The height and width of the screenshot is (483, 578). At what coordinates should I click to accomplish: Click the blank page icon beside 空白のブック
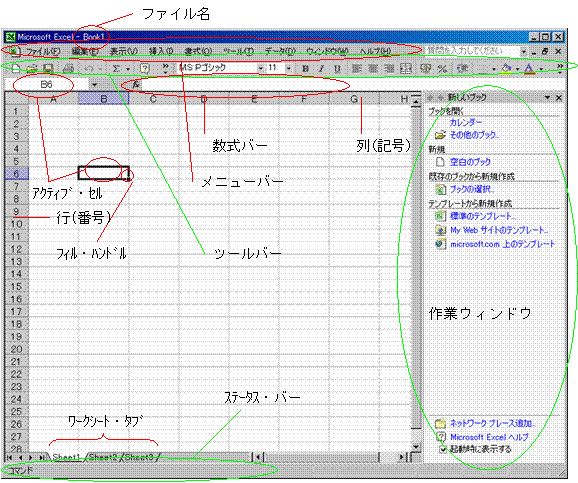click(440, 162)
